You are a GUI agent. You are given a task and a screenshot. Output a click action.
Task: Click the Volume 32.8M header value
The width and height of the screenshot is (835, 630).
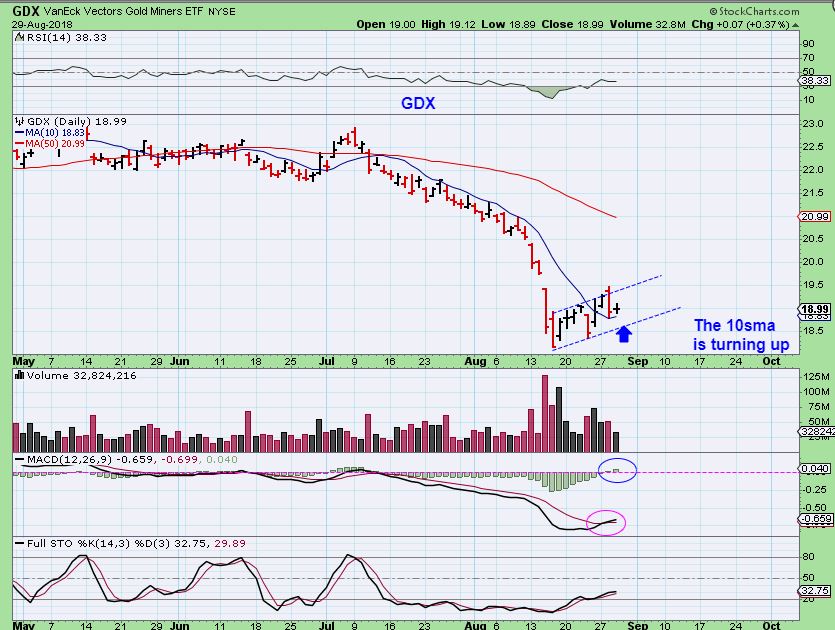tap(648, 24)
